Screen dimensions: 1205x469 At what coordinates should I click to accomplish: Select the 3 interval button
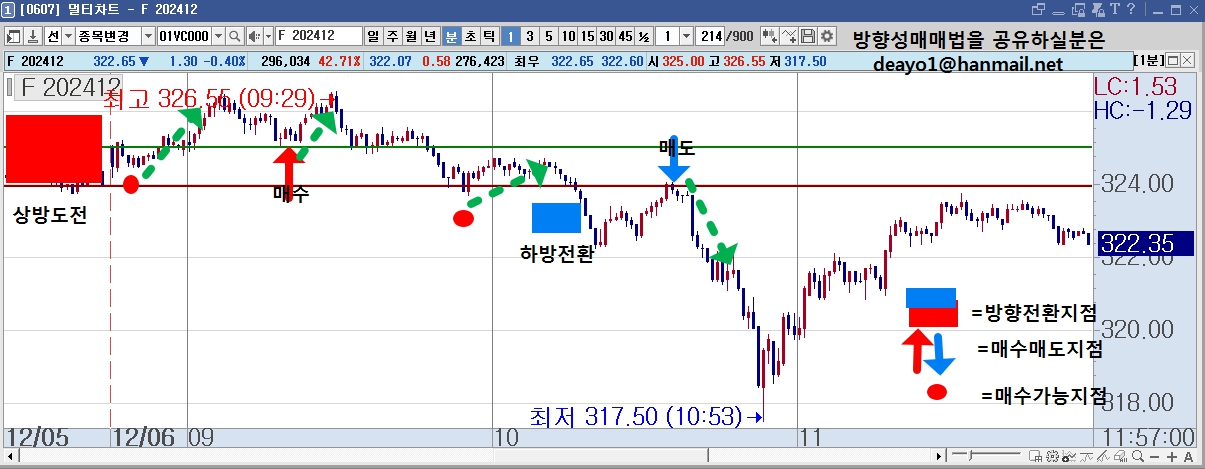pyautogui.click(x=530, y=36)
